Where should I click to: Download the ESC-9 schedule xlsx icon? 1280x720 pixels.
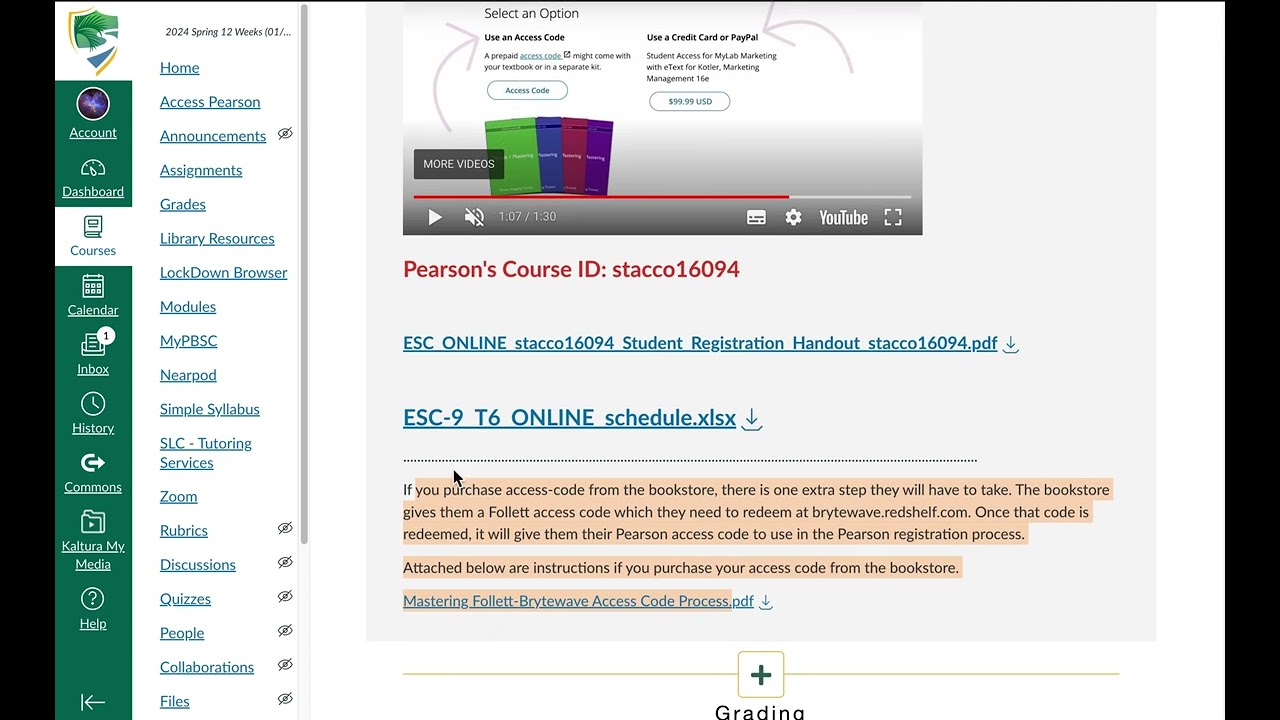point(751,419)
